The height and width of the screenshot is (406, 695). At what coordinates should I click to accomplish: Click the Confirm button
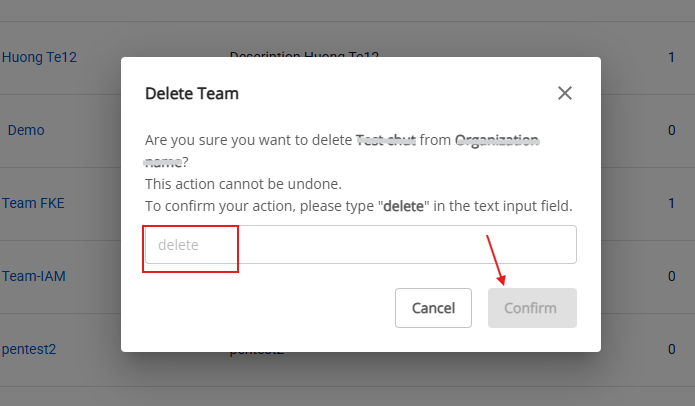(532, 308)
